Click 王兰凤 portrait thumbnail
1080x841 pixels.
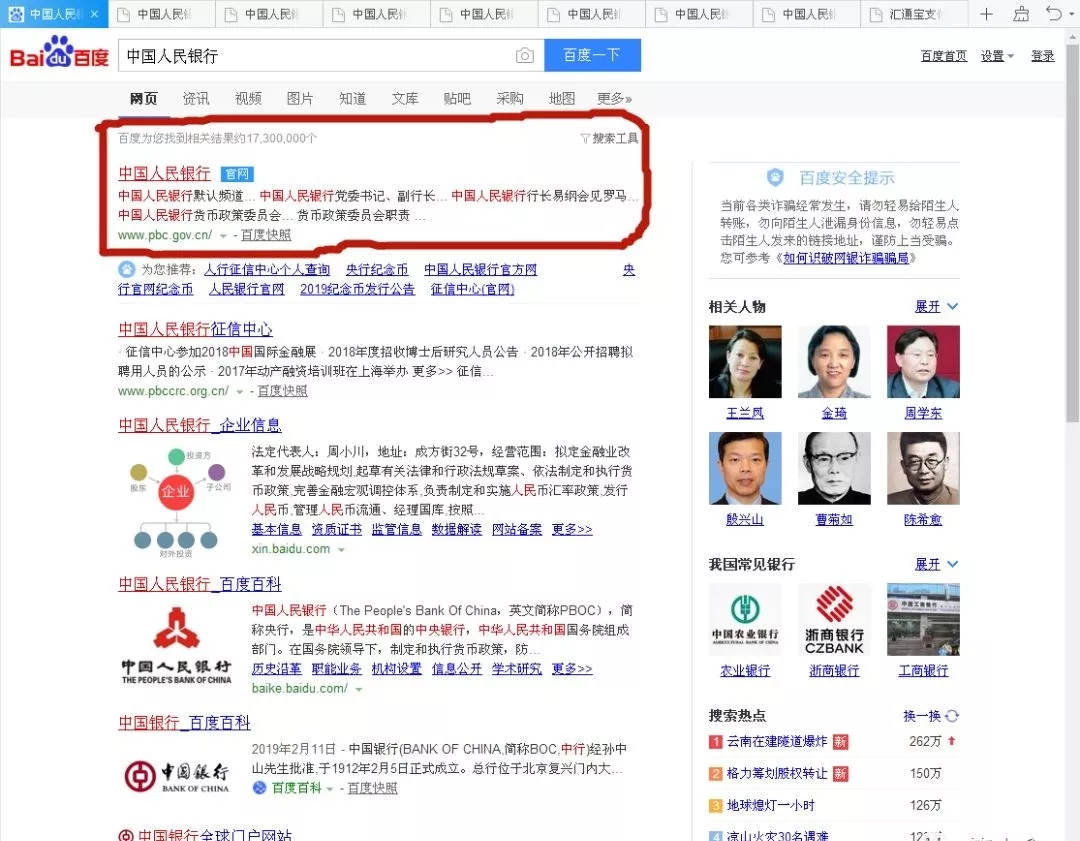coord(745,362)
